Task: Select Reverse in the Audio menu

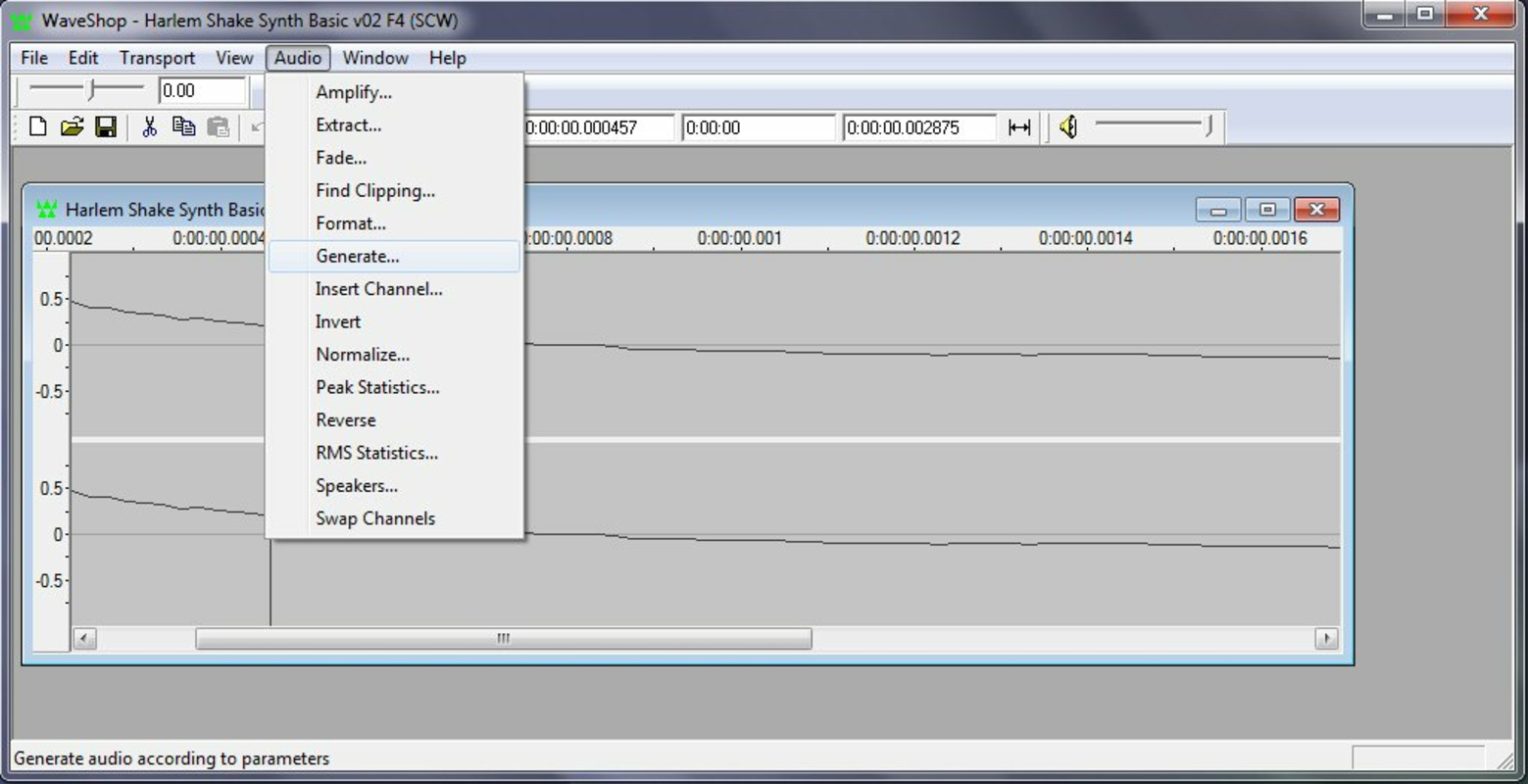Action: click(x=394, y=420)
